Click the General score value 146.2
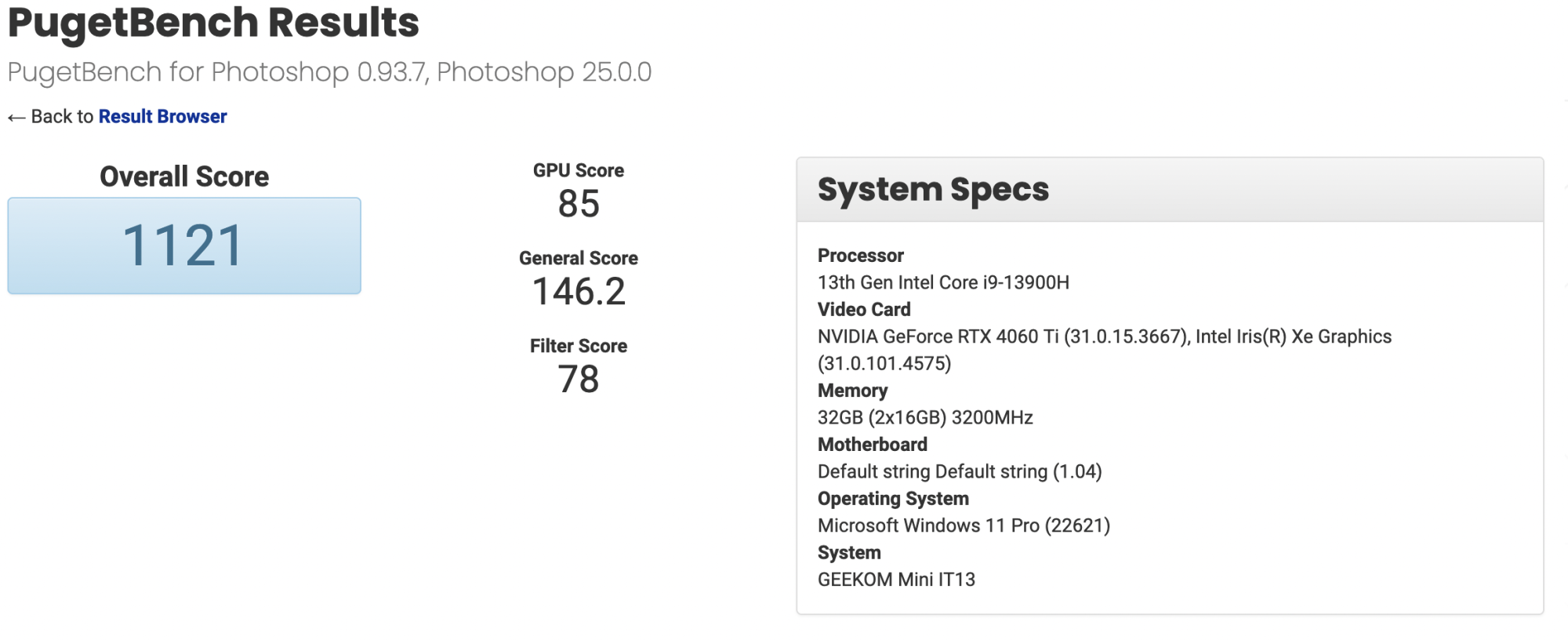 click(579, 292)
